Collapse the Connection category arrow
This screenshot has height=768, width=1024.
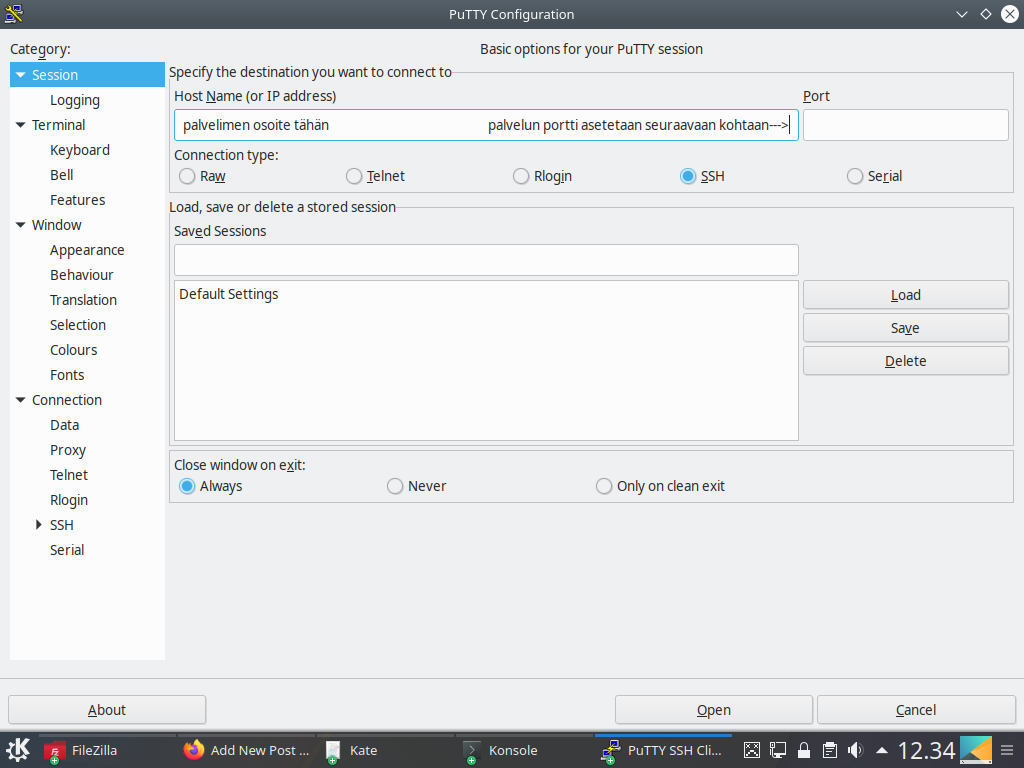coord(20,400)
